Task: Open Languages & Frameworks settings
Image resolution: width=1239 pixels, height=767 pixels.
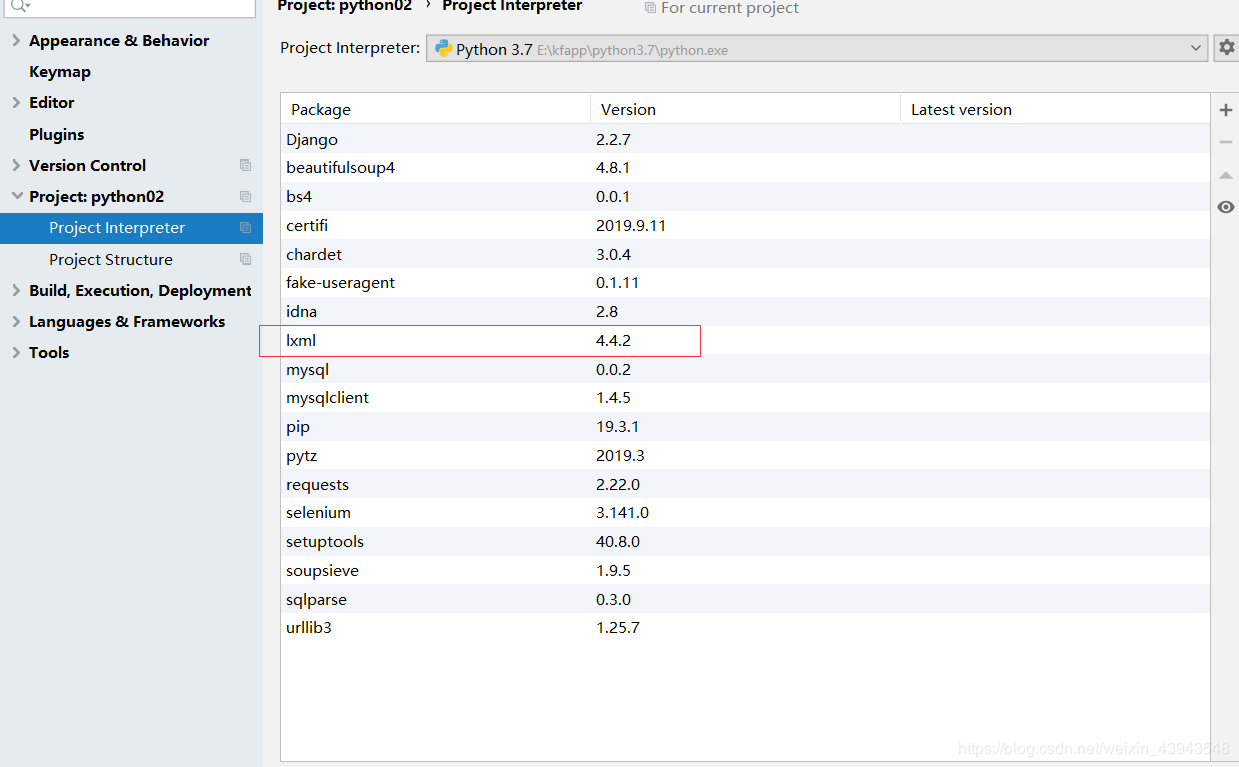Action: (x=127, y=321)
